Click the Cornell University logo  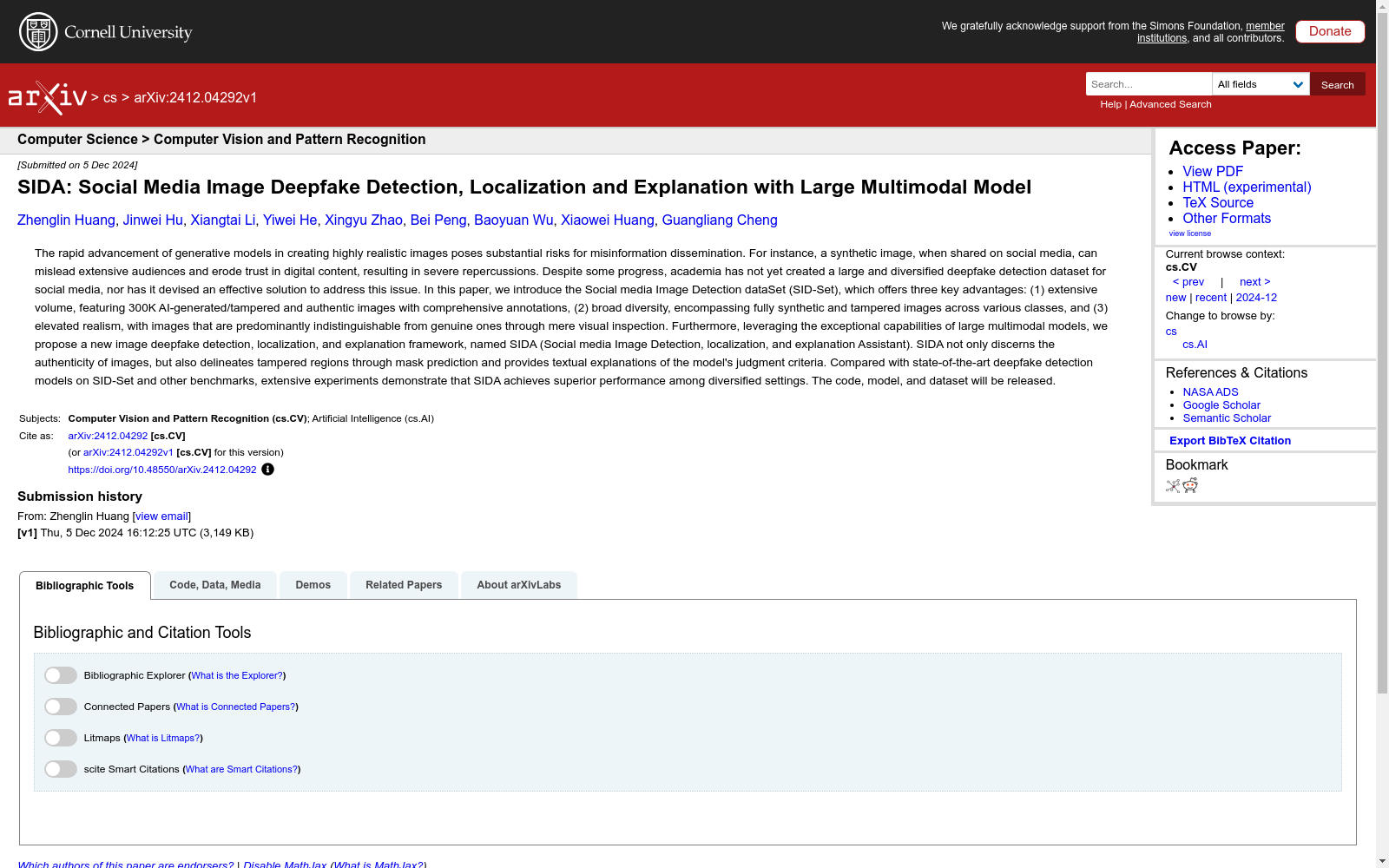click(106, 32)
